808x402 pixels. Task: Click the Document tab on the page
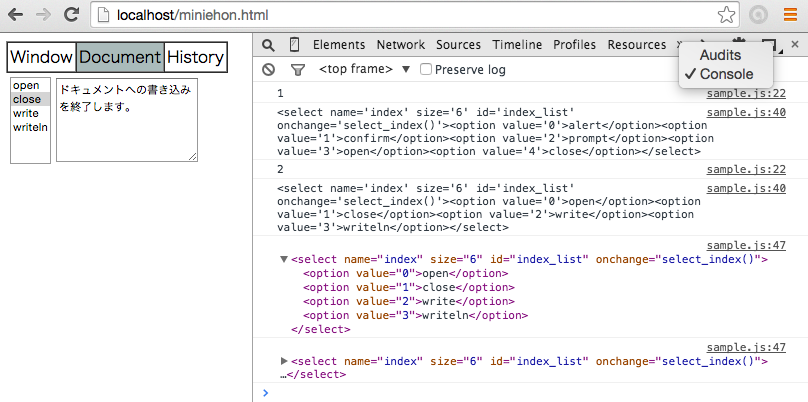[120, 57]
